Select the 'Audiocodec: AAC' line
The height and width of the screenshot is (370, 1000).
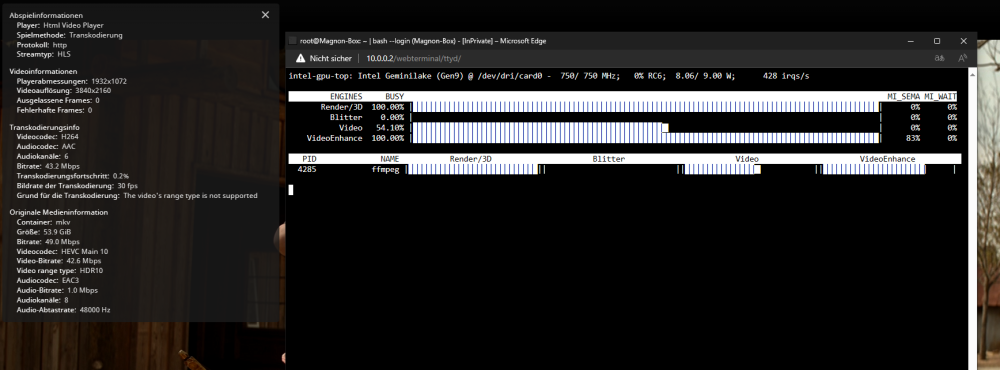click(x=46, y=147)
